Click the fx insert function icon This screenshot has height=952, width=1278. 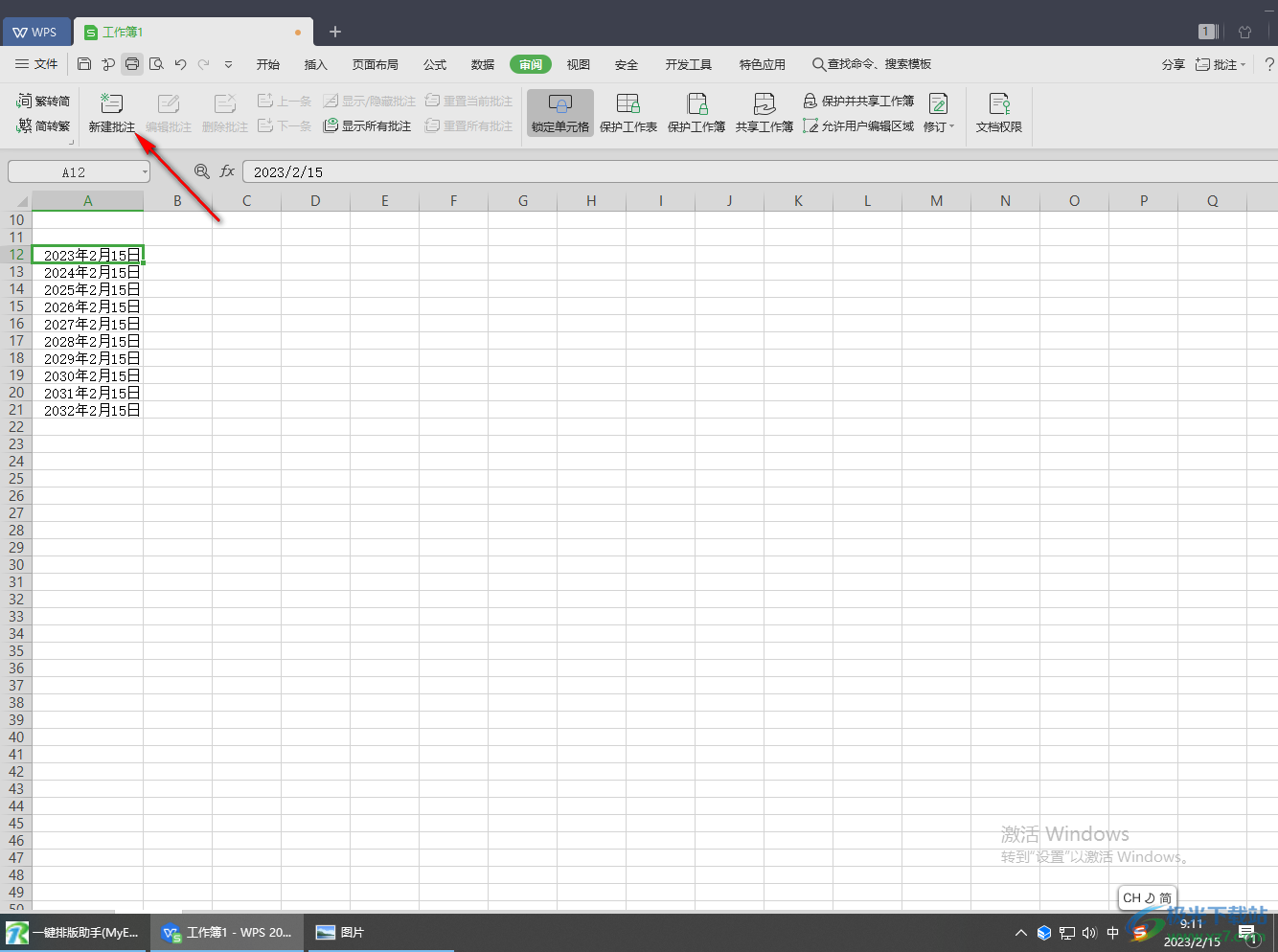click(227, 171)
